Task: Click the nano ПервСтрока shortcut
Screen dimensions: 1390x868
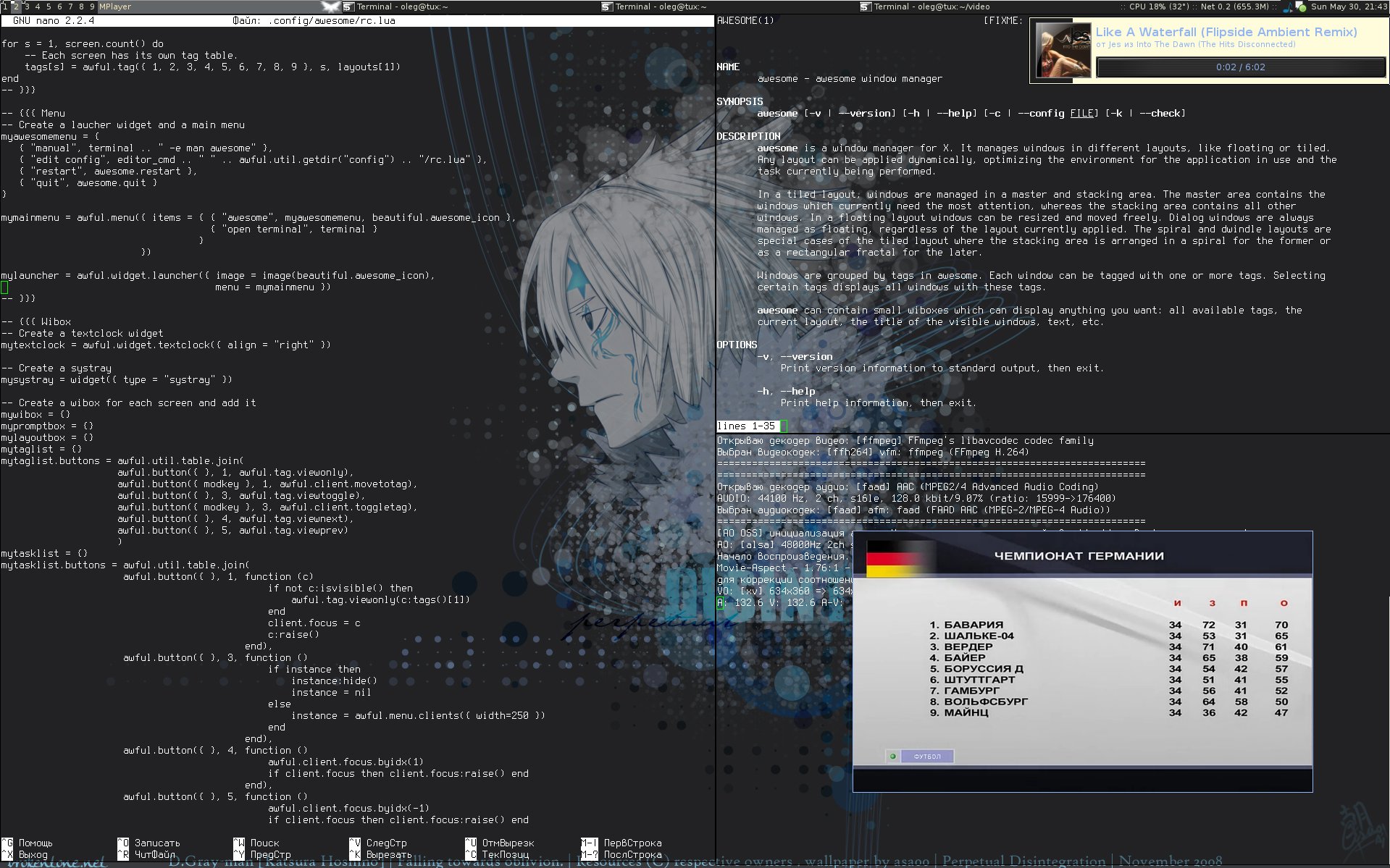Action: tap(621, 843)
